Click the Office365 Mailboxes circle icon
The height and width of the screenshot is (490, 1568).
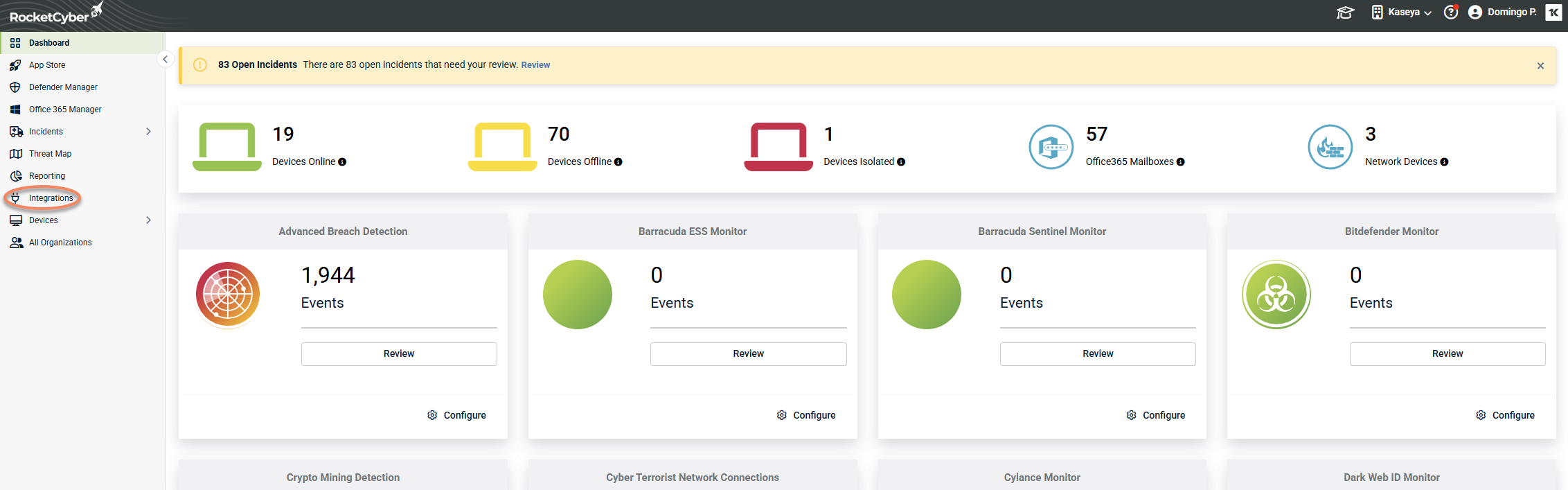pos(1051,147)
